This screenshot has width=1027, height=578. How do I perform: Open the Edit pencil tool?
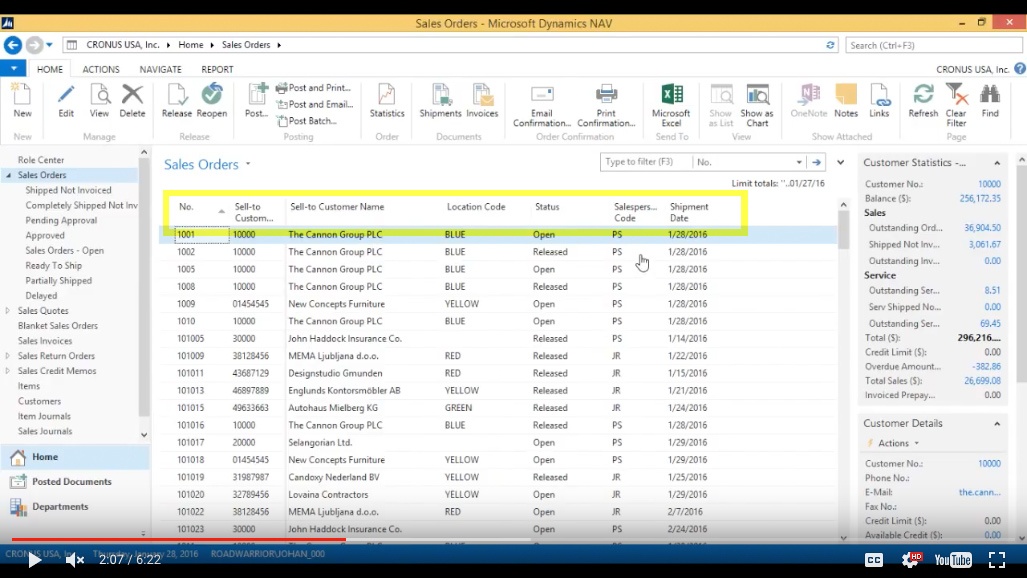(65, 100)
